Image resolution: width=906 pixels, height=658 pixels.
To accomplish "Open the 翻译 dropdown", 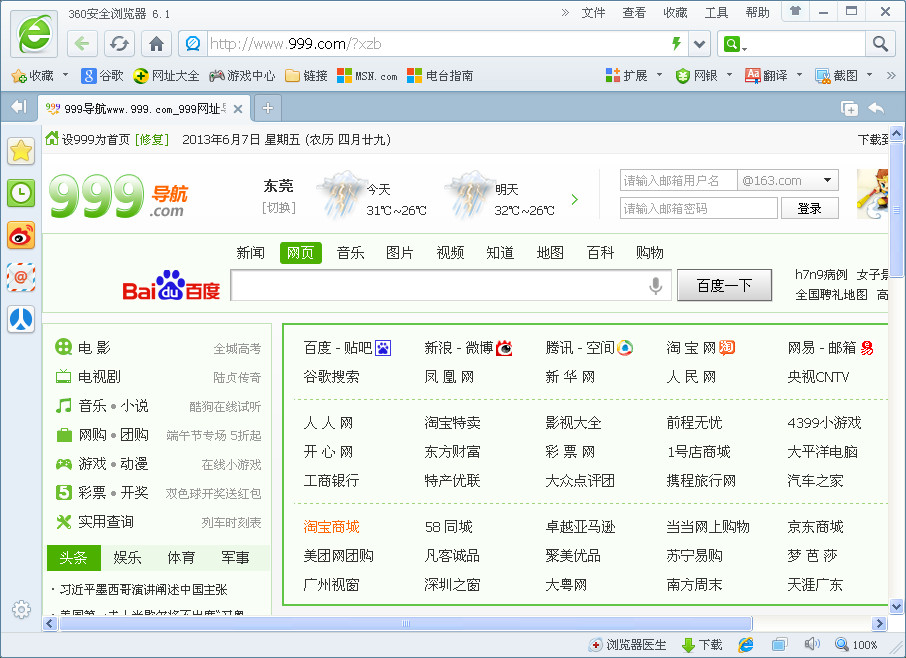I will [x=800, y=75].
